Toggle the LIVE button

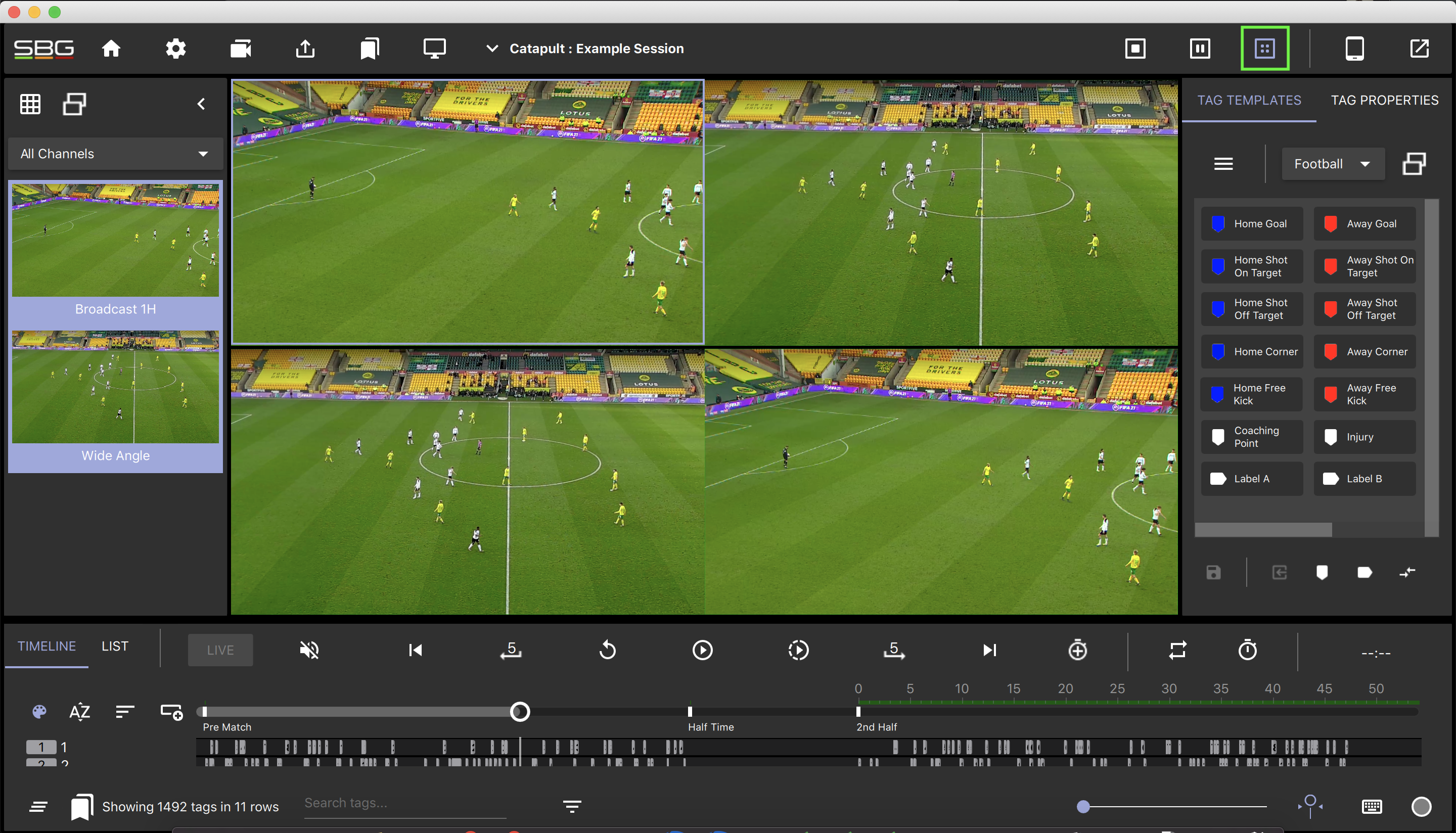[220, 650]
